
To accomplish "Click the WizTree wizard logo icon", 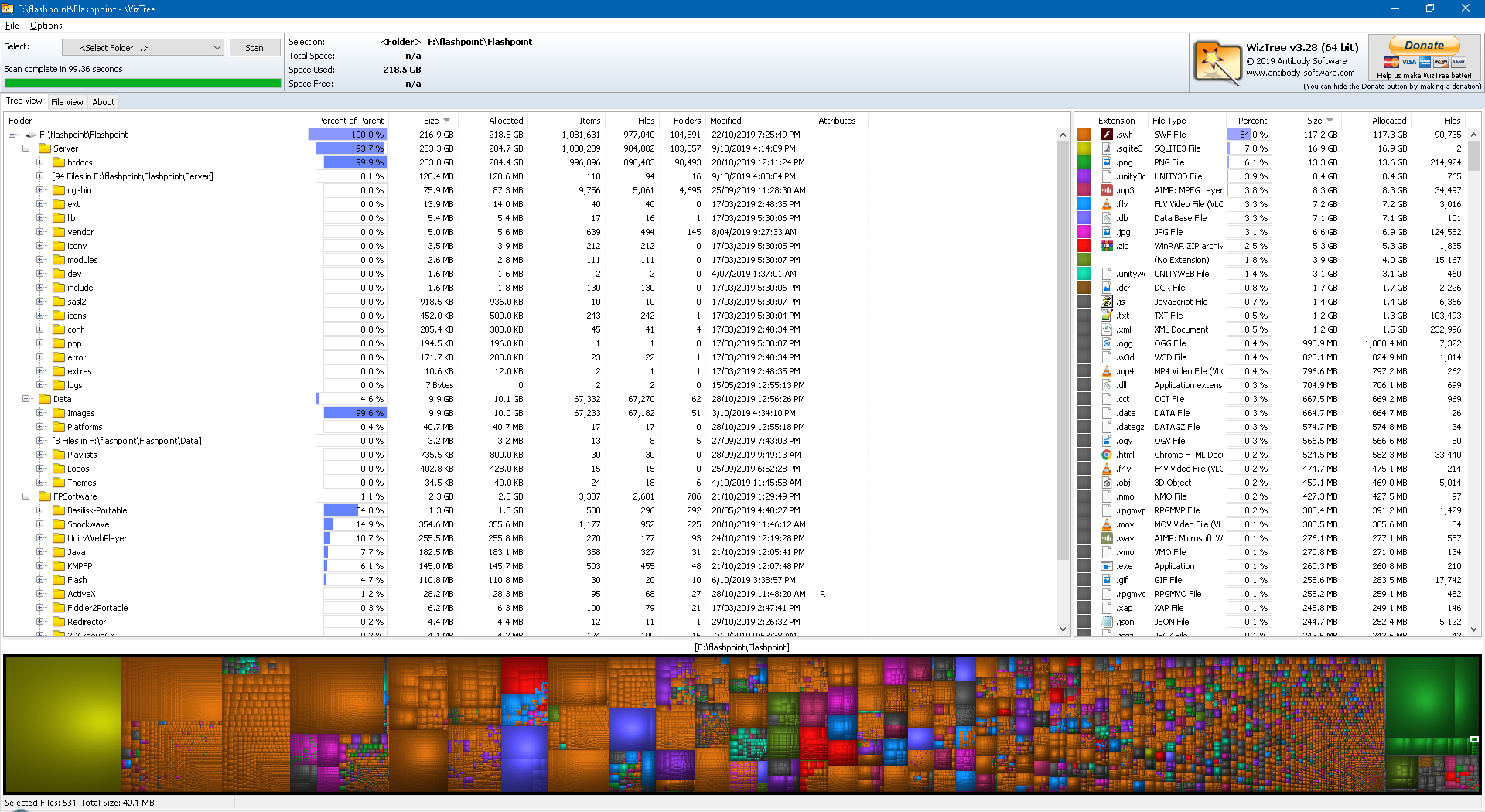I will 1217,62.
